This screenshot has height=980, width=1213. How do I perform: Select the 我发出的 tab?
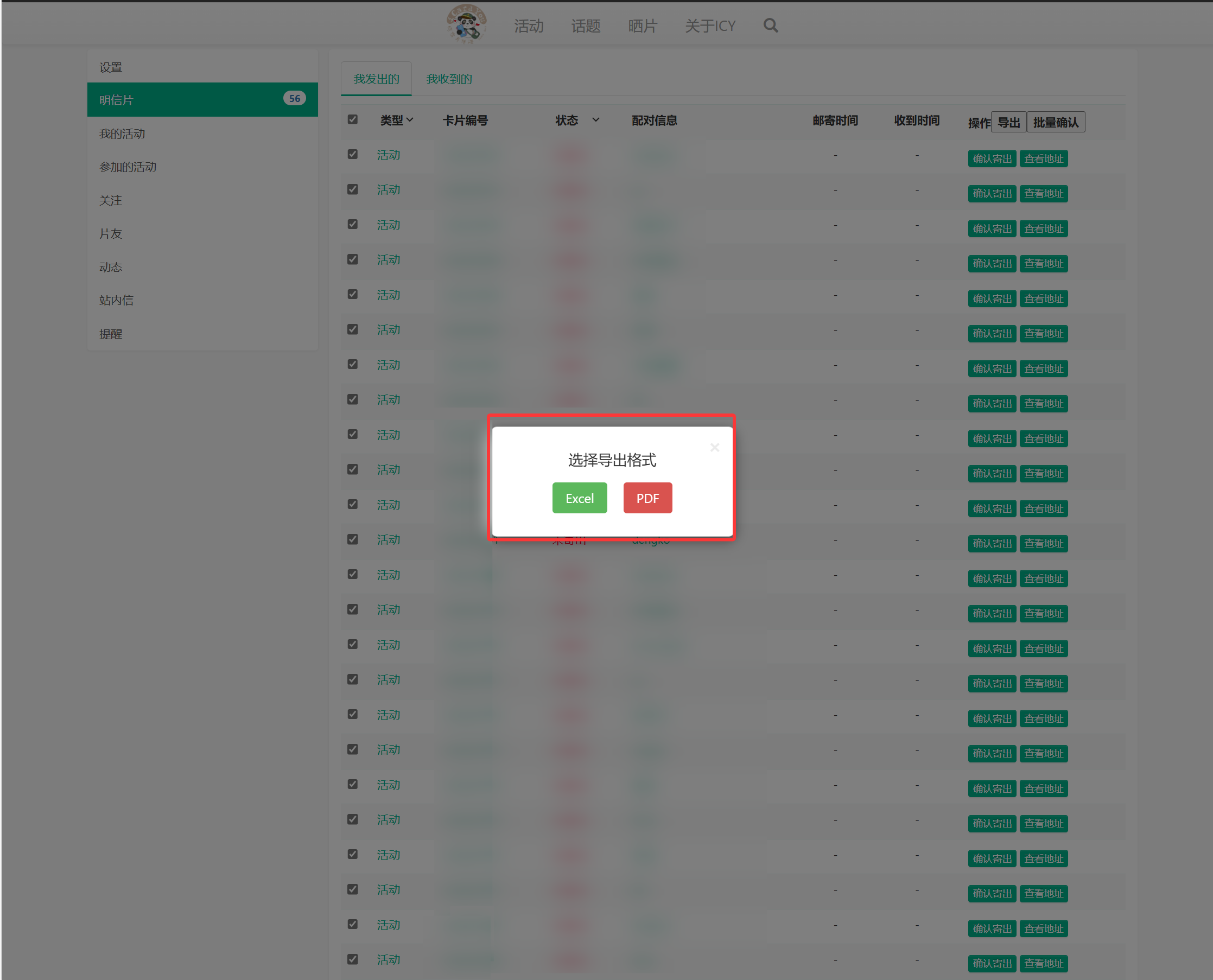pos(376,79)
